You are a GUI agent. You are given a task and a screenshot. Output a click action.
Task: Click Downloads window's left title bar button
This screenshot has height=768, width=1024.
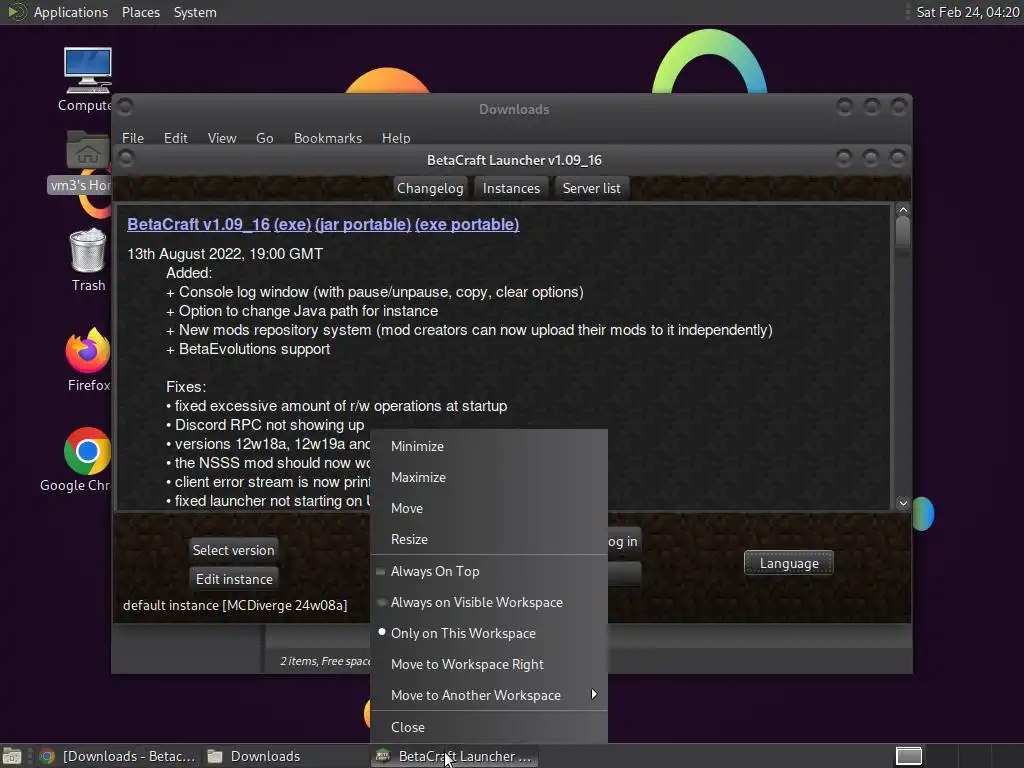(x=125, y=106)
